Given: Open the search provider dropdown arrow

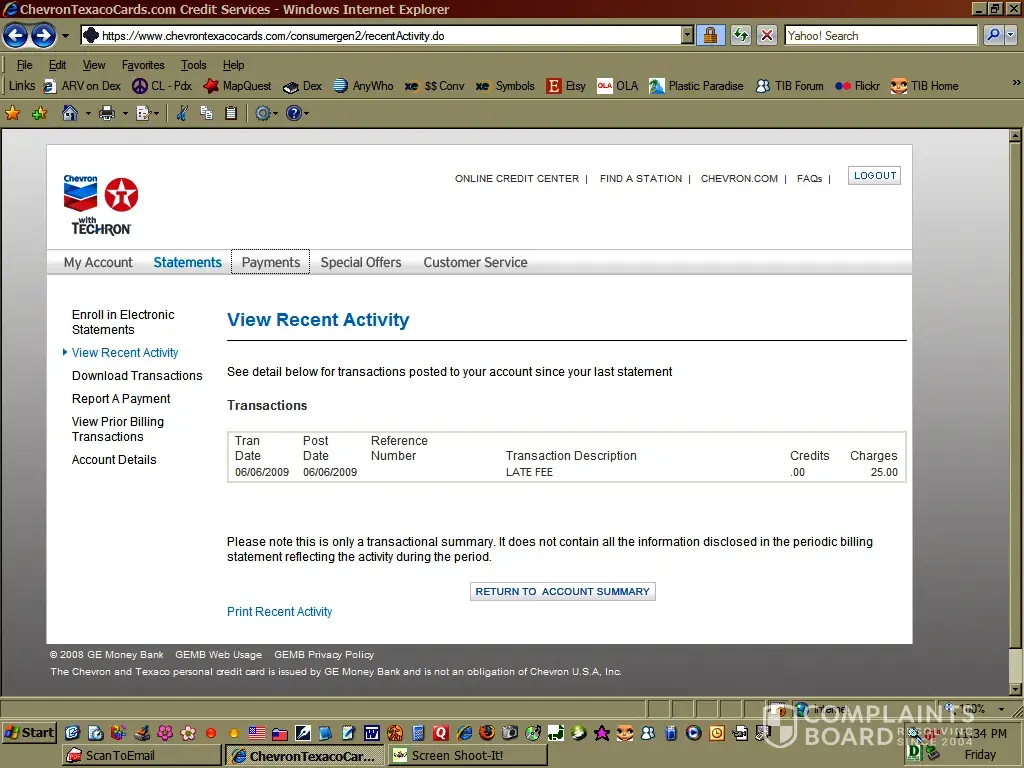Looking at the screenshot, I should pos(1011,36).
